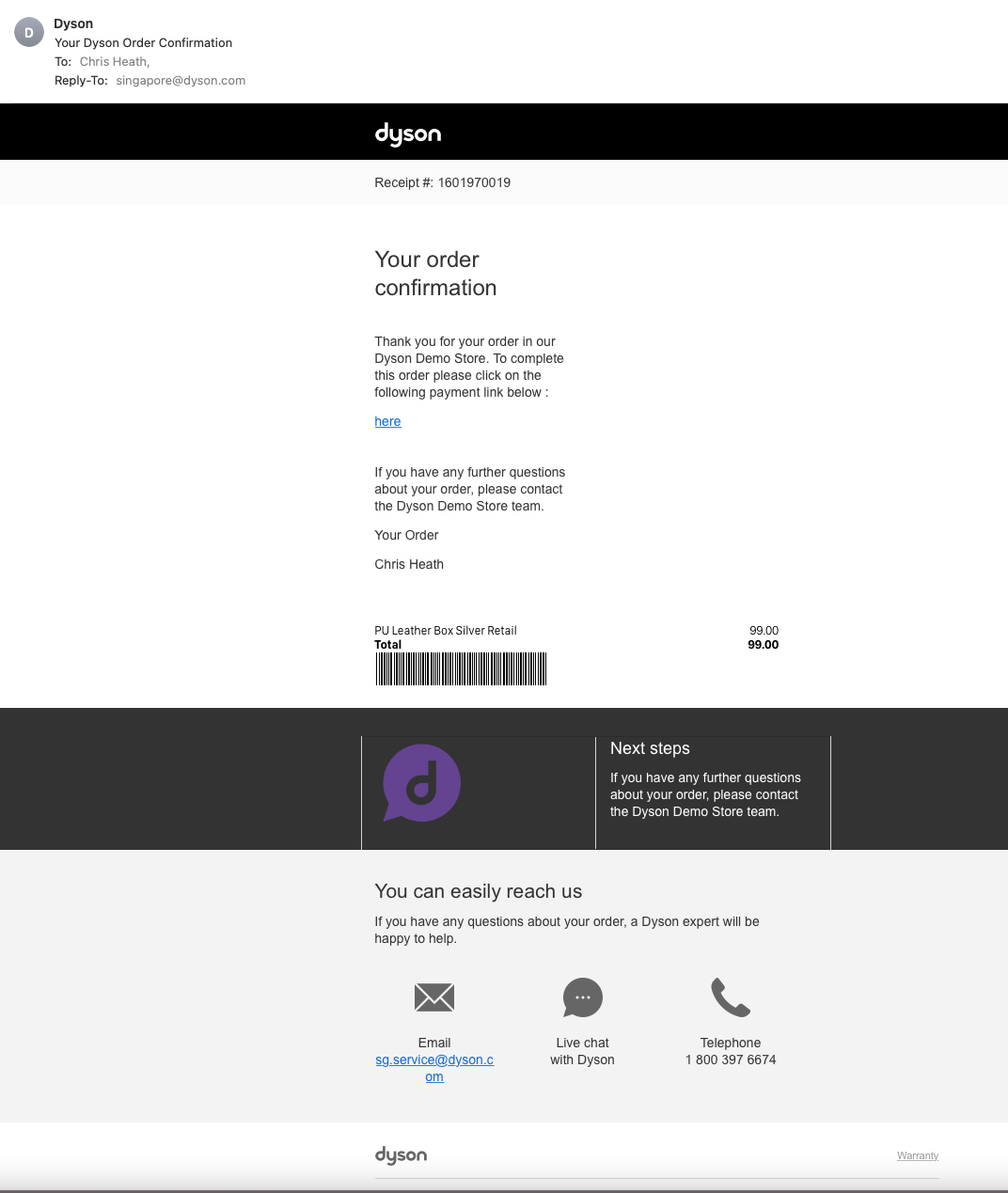
Task: Click the telephone number 1 800 397 6674
Action: click(731, 1060)
